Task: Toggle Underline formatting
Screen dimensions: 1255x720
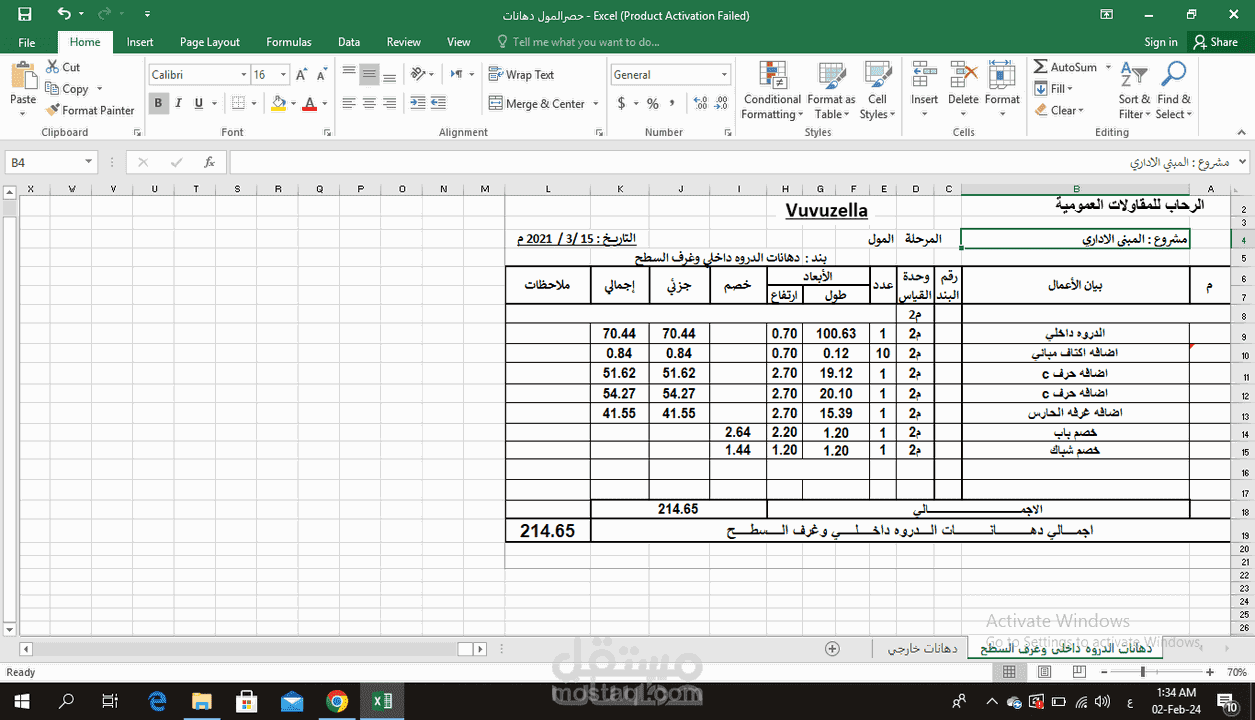Action: click(199, 103)
